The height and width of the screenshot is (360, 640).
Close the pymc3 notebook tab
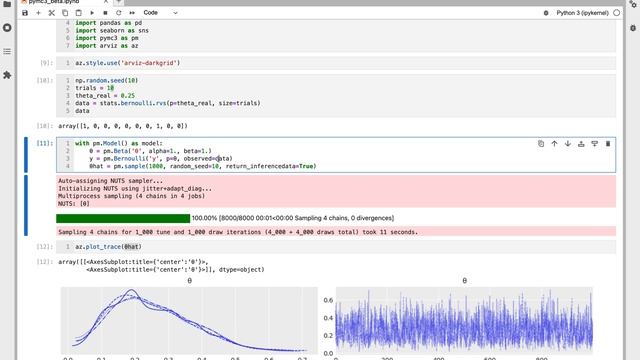106,2
